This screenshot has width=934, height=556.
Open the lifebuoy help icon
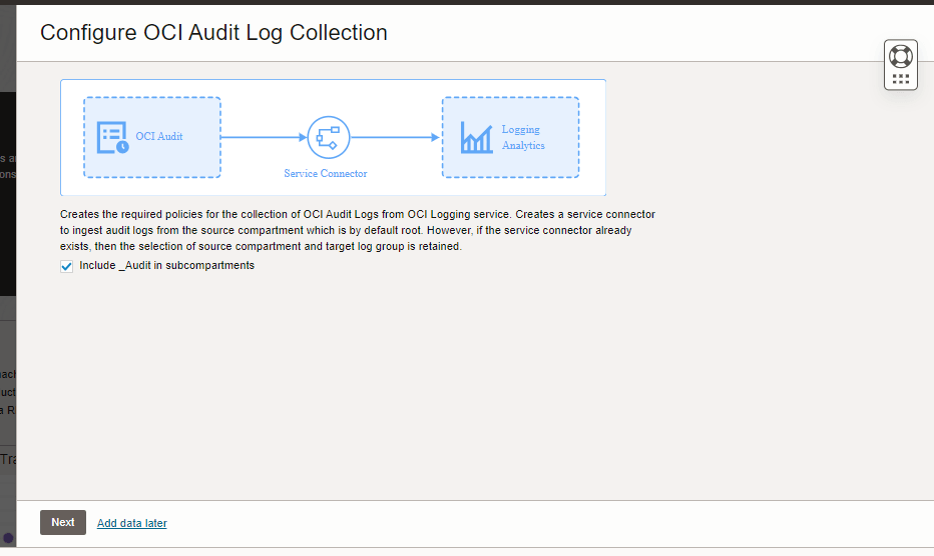click(900, 57)
